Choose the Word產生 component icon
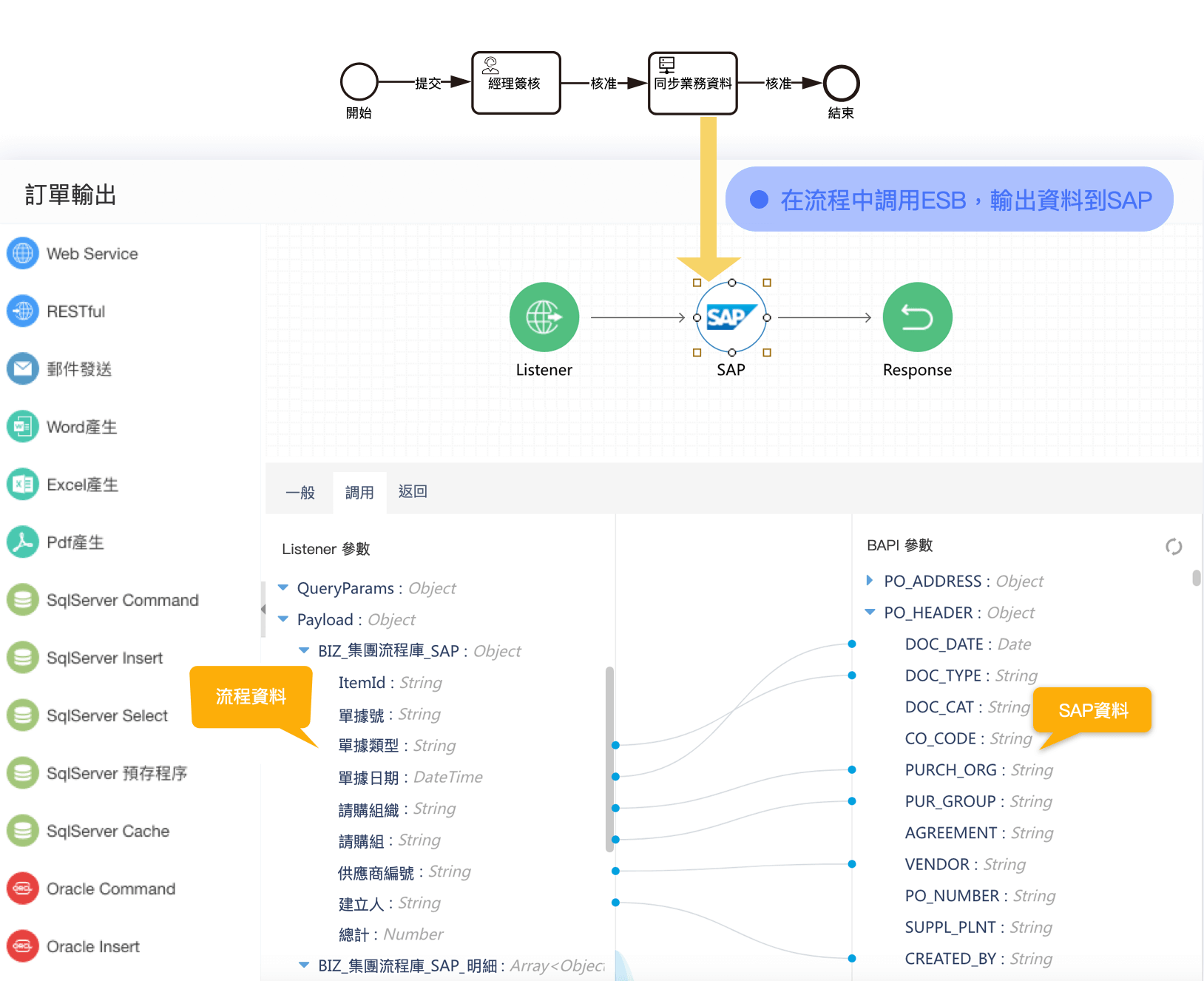 pyautogui.click(x=23, y=427)
